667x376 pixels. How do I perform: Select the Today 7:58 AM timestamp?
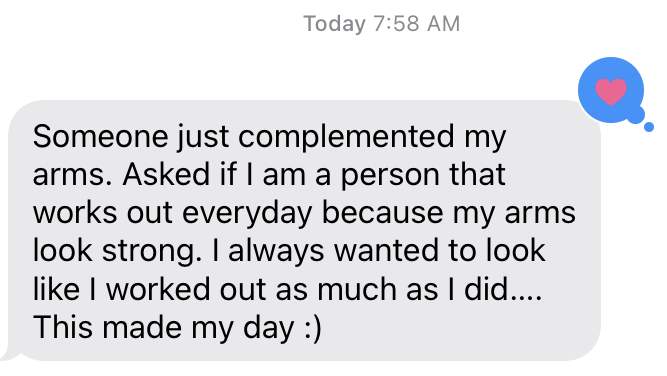[381, 24]
